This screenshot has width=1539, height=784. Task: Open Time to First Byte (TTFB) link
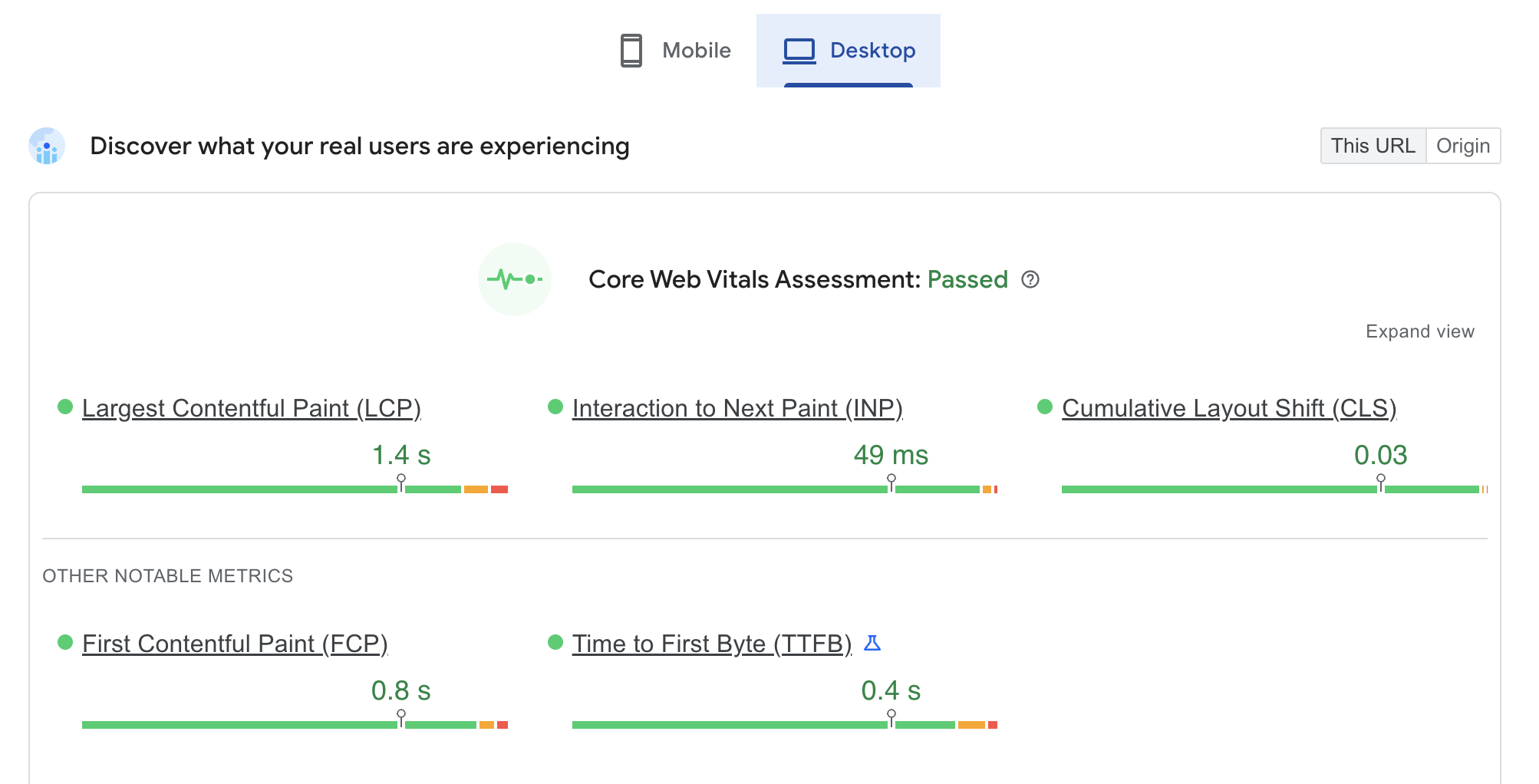[x=711, y=644]
